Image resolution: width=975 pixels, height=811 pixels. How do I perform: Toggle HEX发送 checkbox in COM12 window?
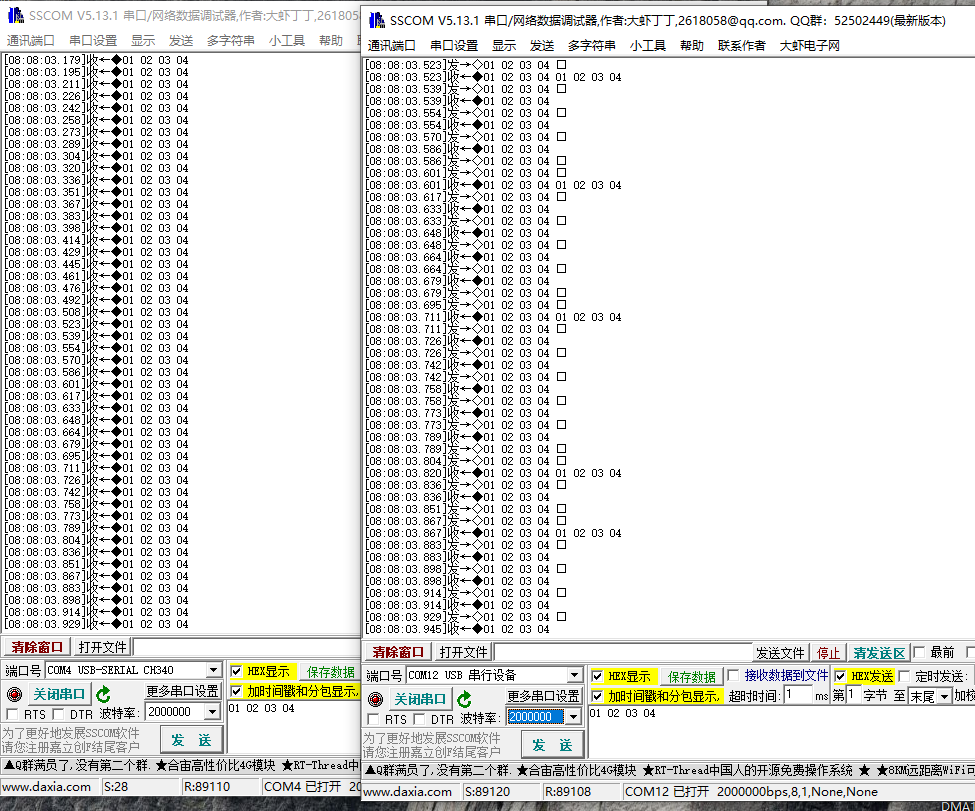(841, 676)
